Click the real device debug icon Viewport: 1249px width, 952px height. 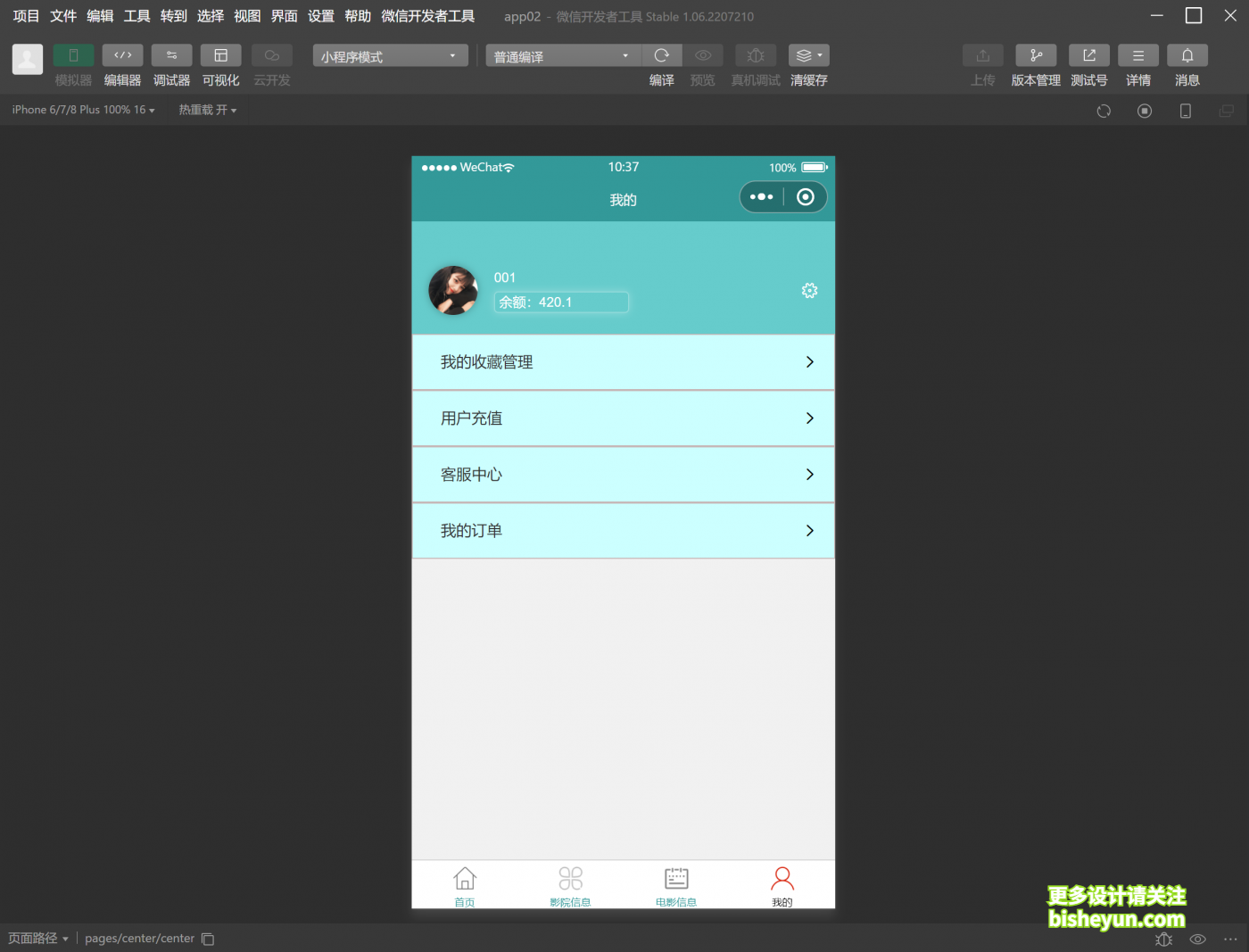[756, 55]
